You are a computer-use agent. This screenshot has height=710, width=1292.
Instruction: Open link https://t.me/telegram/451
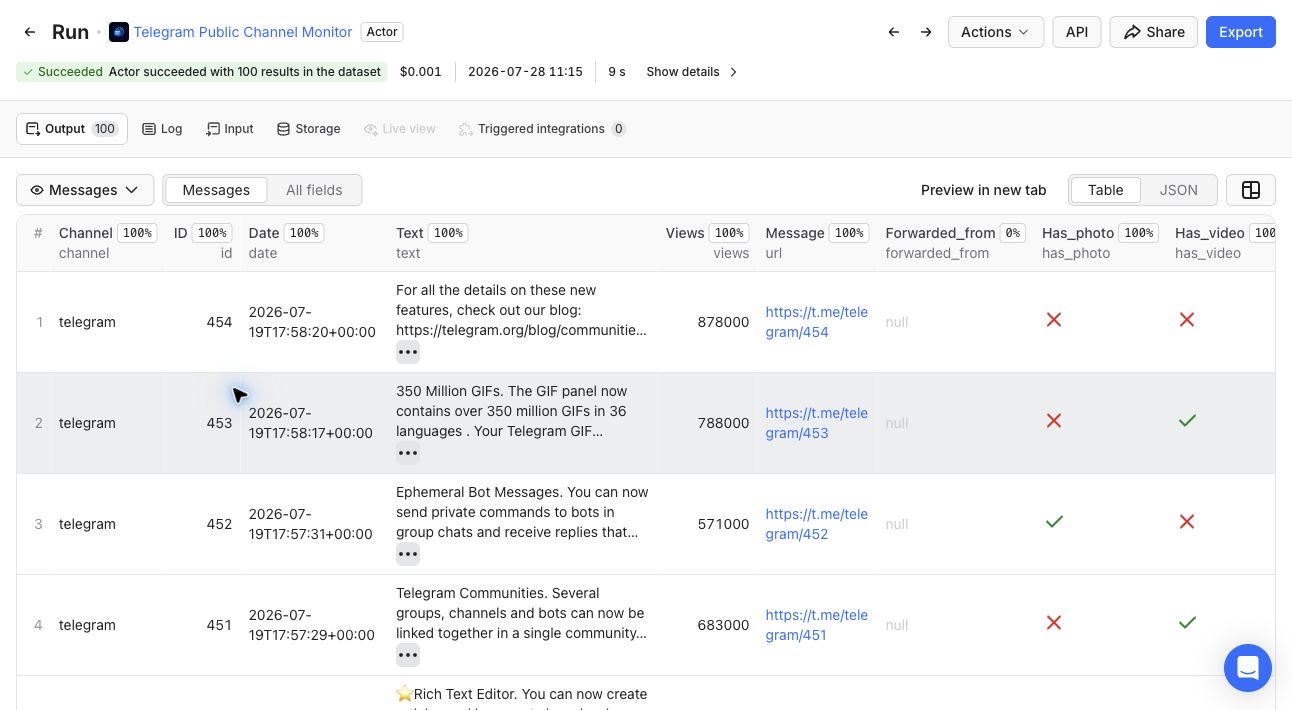pyautogui.click(x=816, y=625)
